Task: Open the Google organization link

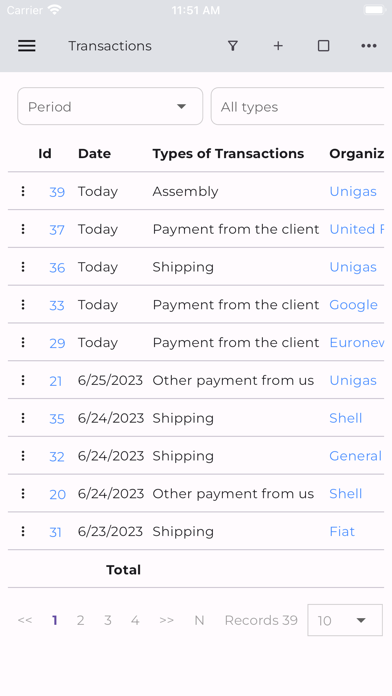Action: click(353, 305)
